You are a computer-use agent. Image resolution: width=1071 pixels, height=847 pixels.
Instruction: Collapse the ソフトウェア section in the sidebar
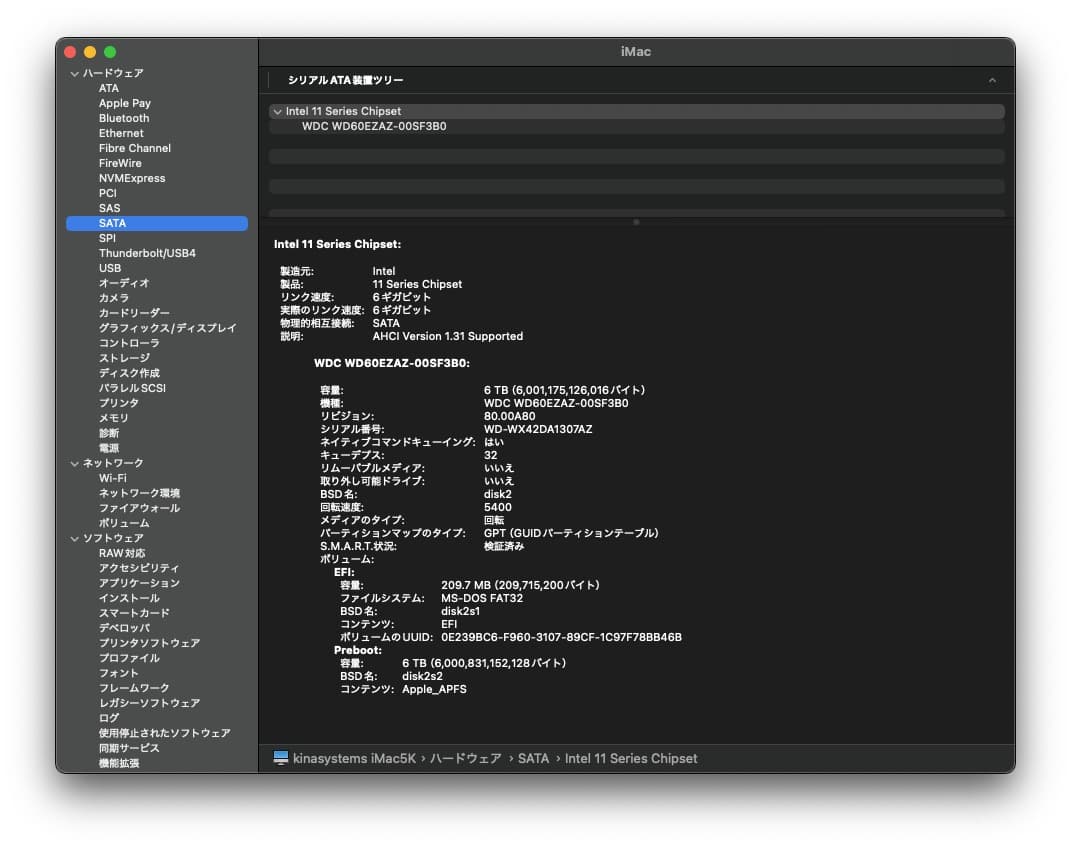[74, 537]
